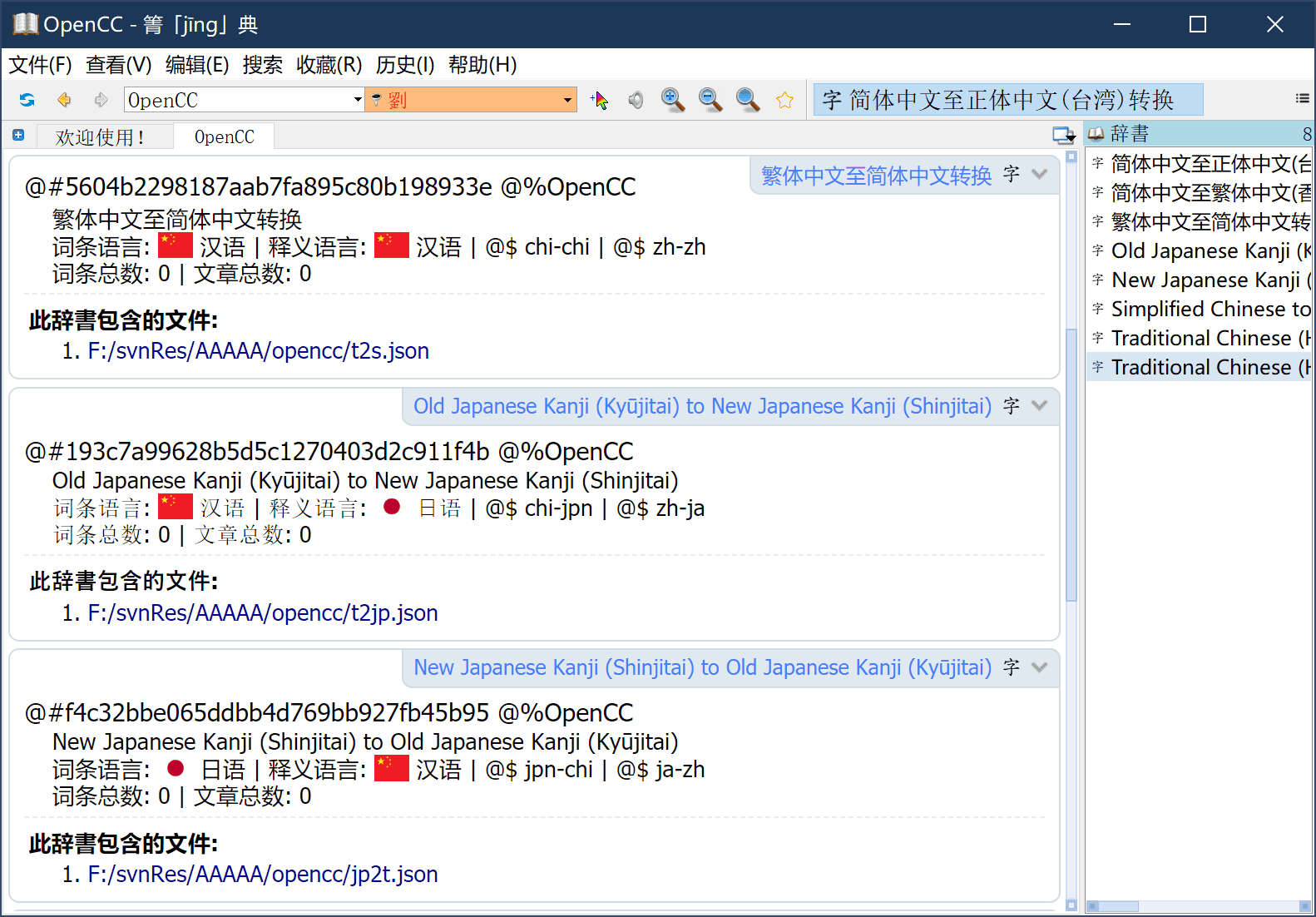Image resolution: width=1316 pixels, height=917 pixels.
Task: Open the OpenCC search combo dropdown arrow
Action: click(358, 100)
